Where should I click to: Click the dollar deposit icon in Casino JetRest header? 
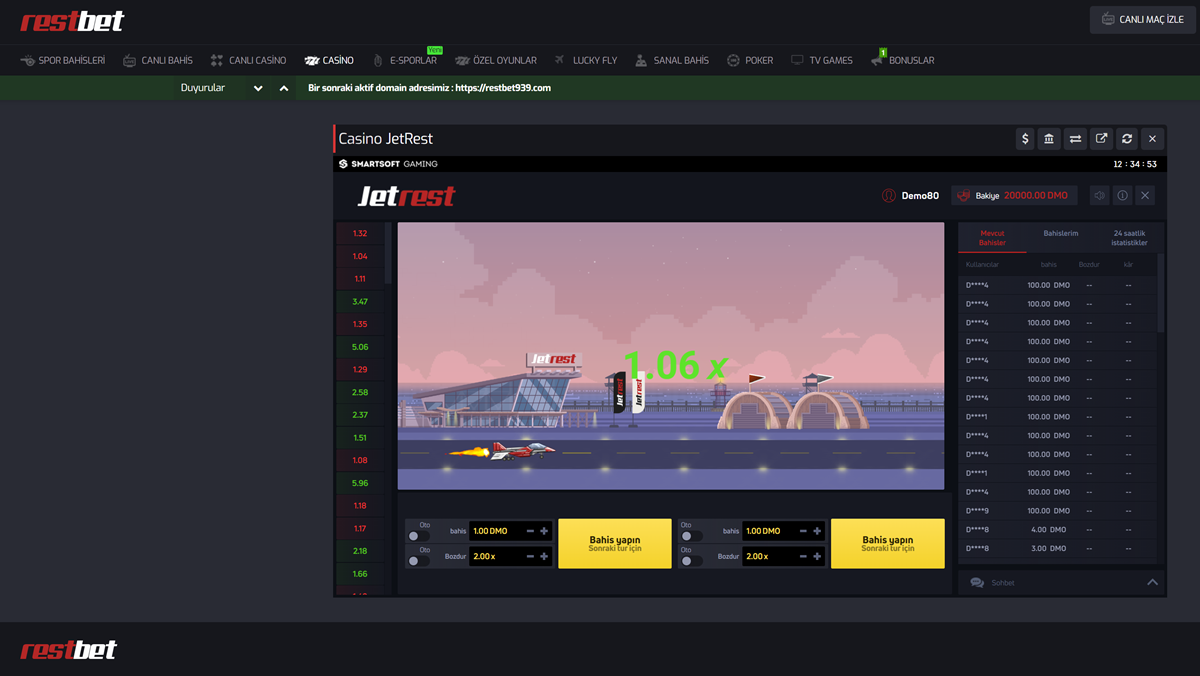click(x=1025, y=139)
